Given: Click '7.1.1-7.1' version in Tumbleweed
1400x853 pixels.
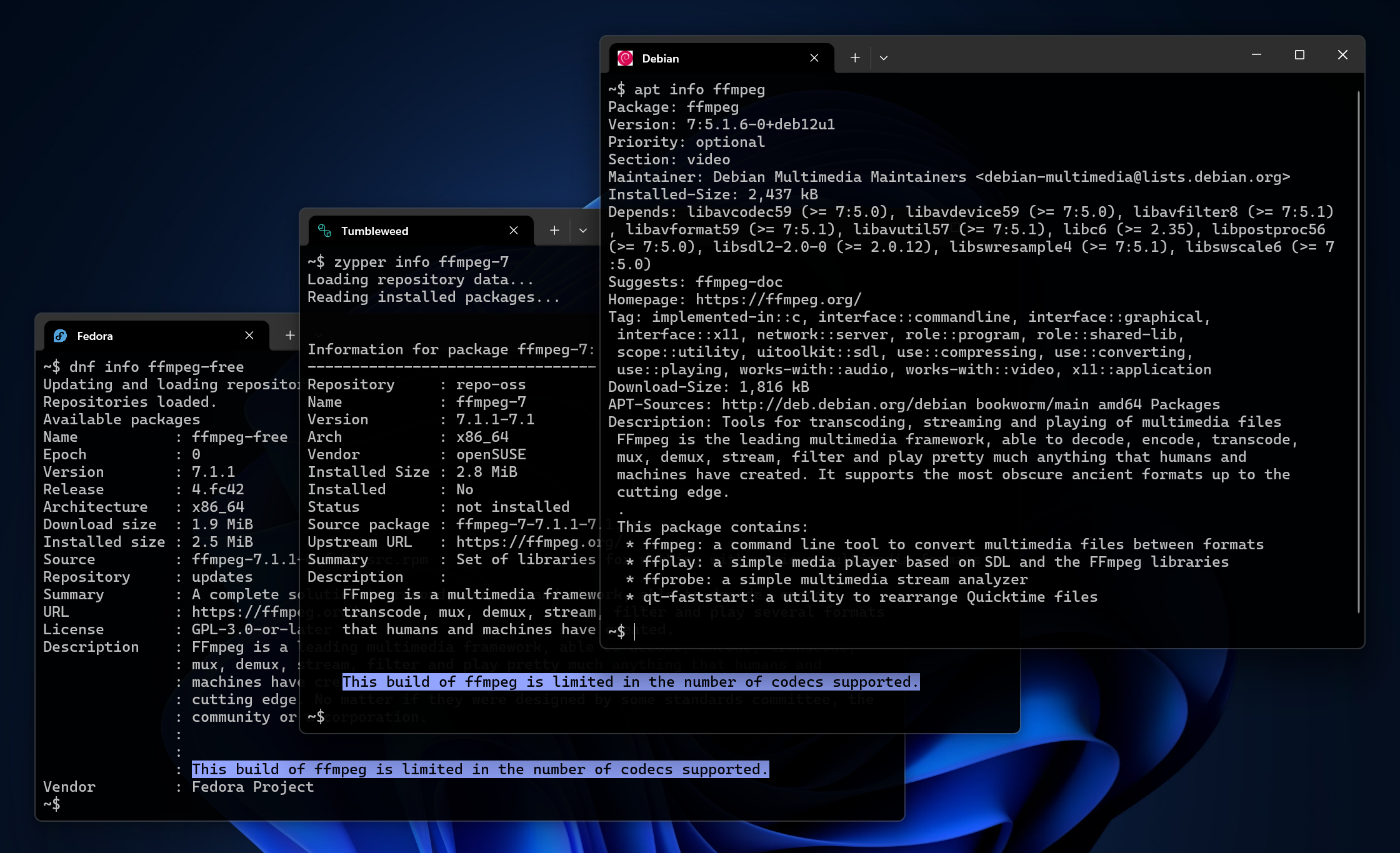Looking at the screenshot, I should (x=495, y=419).
